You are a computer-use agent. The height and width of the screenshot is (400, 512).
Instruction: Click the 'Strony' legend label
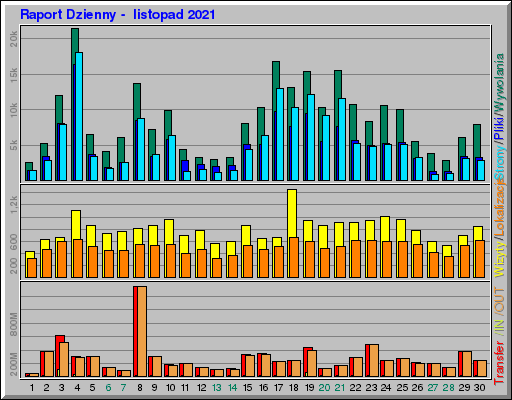coord(500,162)
